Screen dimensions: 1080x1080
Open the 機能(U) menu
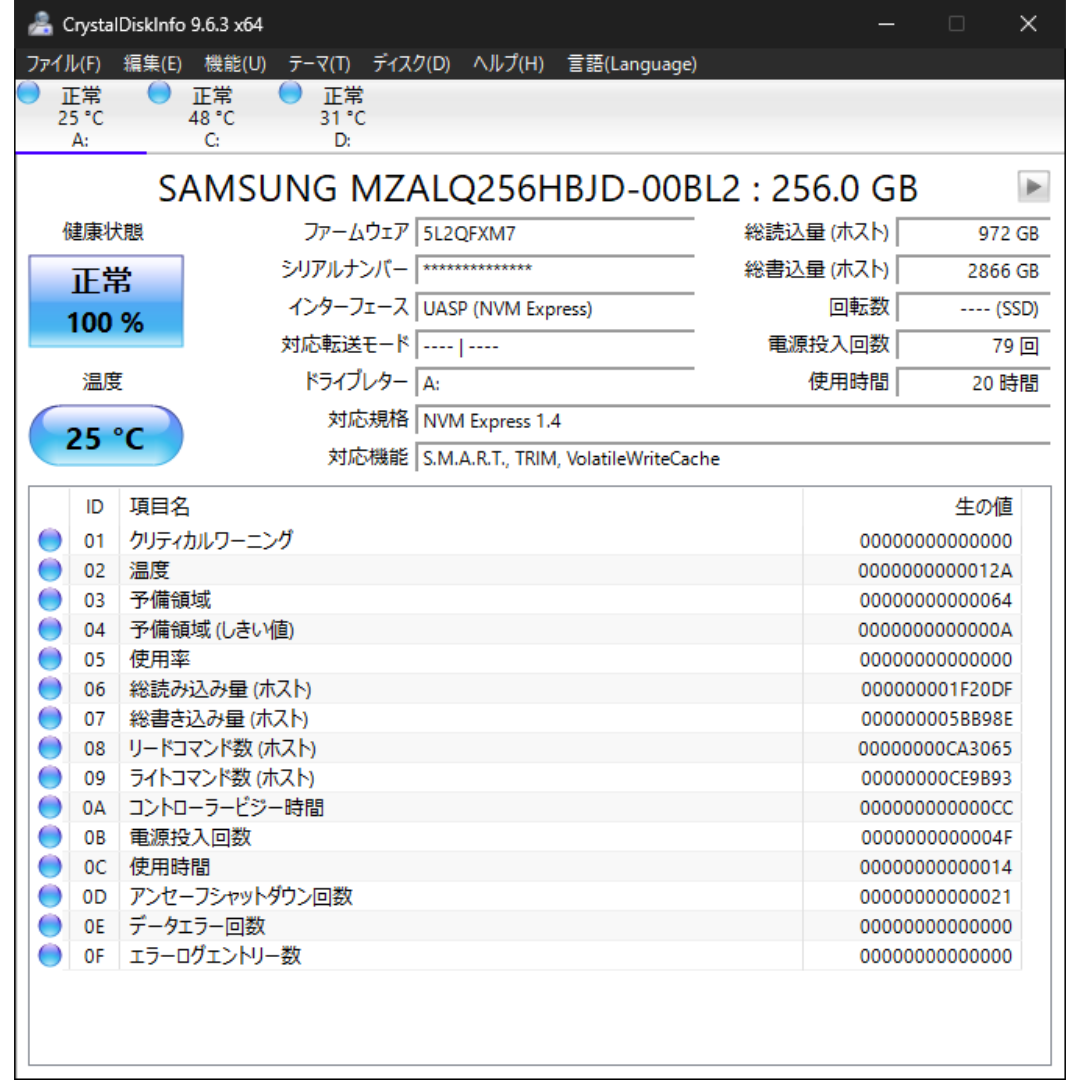[235, 64]
